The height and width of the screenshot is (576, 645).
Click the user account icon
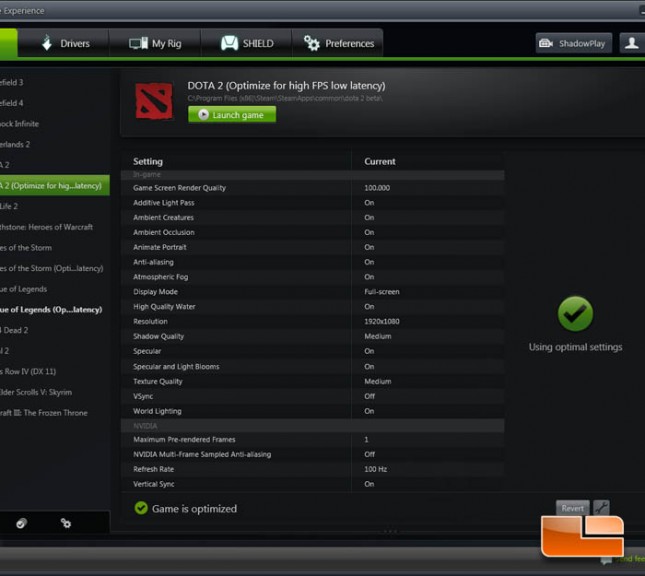click(x=631, y=43)
